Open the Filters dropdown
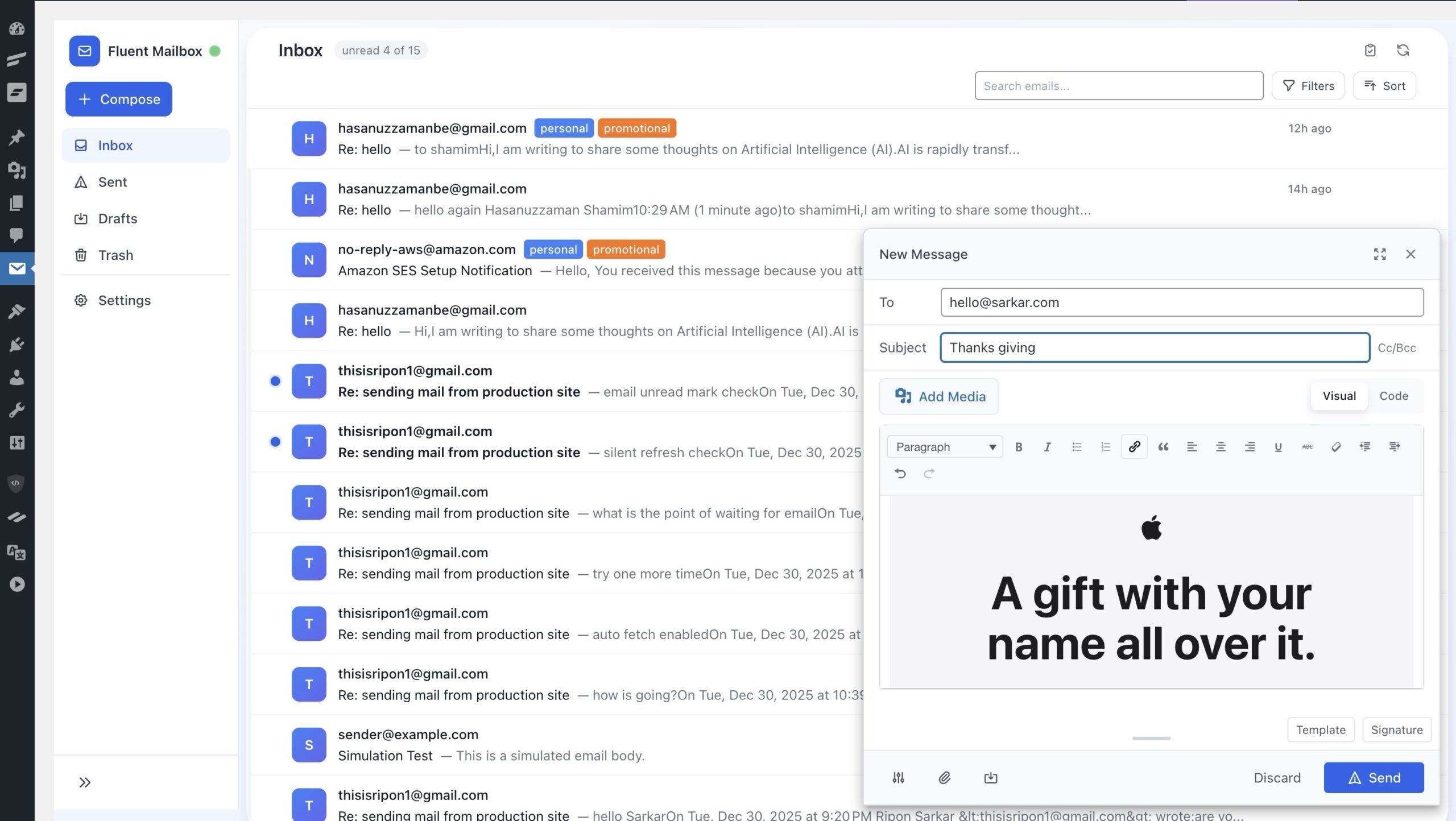 tap(1308, 86)
